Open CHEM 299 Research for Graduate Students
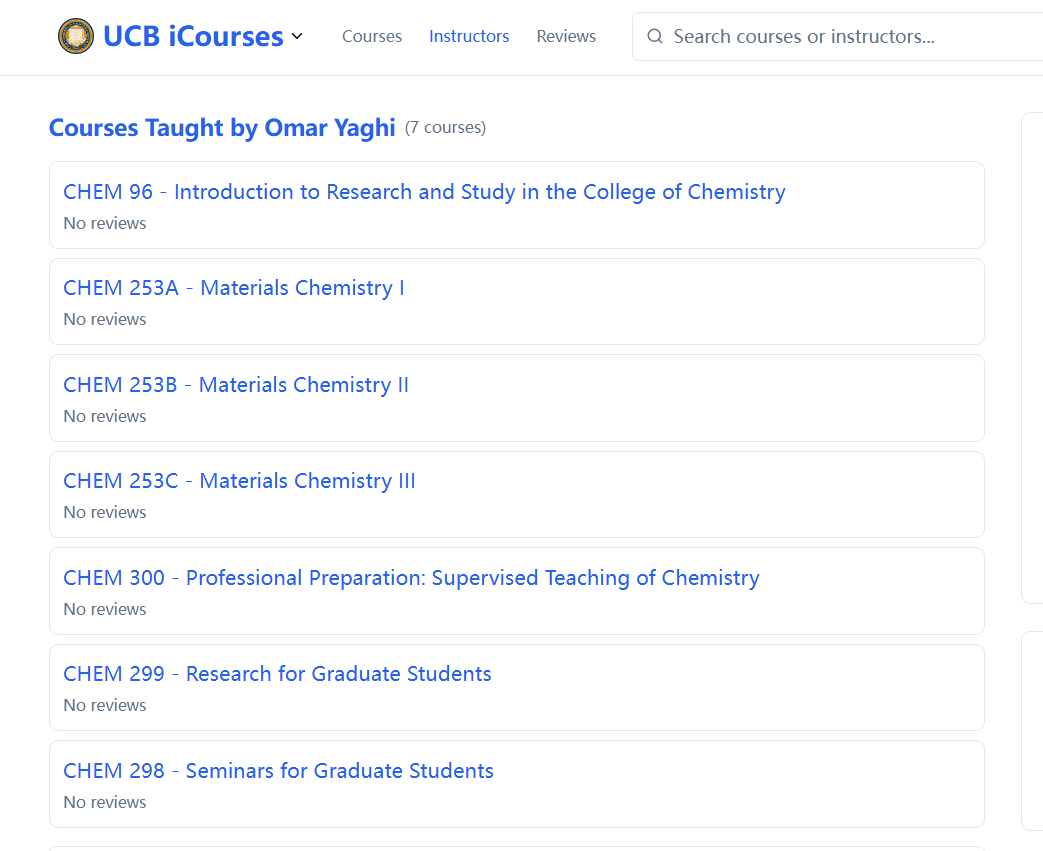The height and width of the screenshot is (851, 1043). pos(277,674)
